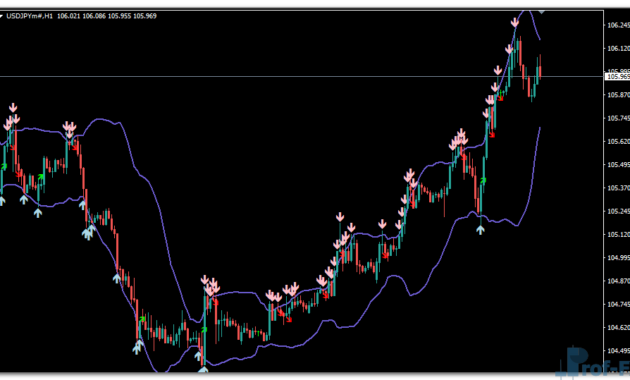The width and height of the screenshot is (630, 380).
Task: Click the 105.870 price axis label
Action: tap(618, 95)
